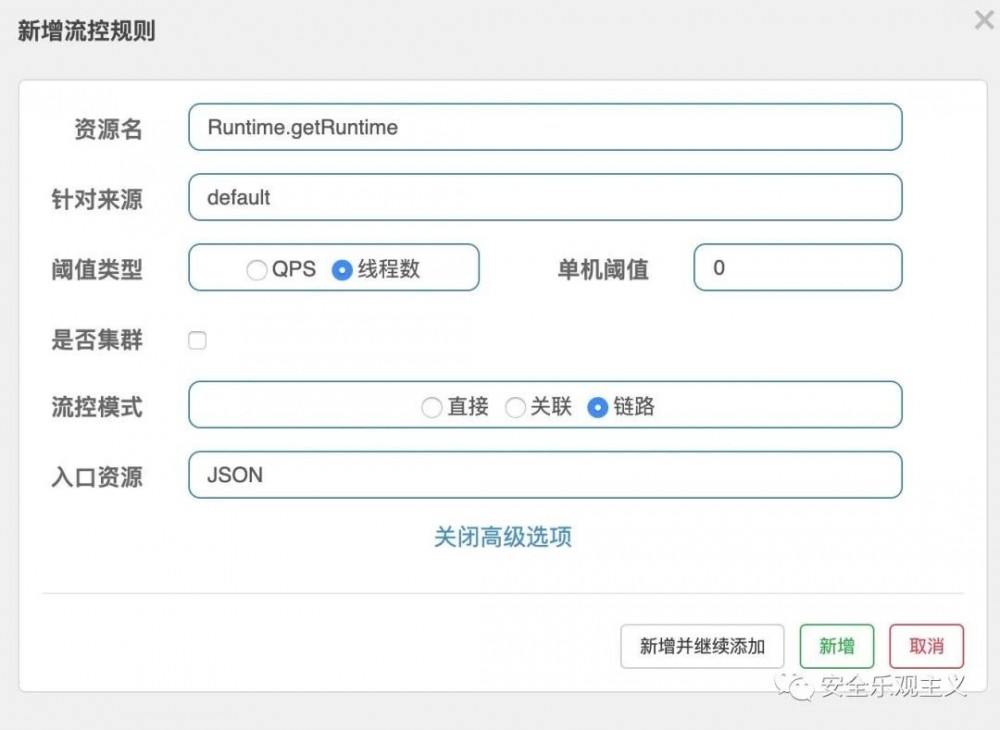Click the 是否集群 label text
The image size is (1000, 730).
[x=97, y=340]
